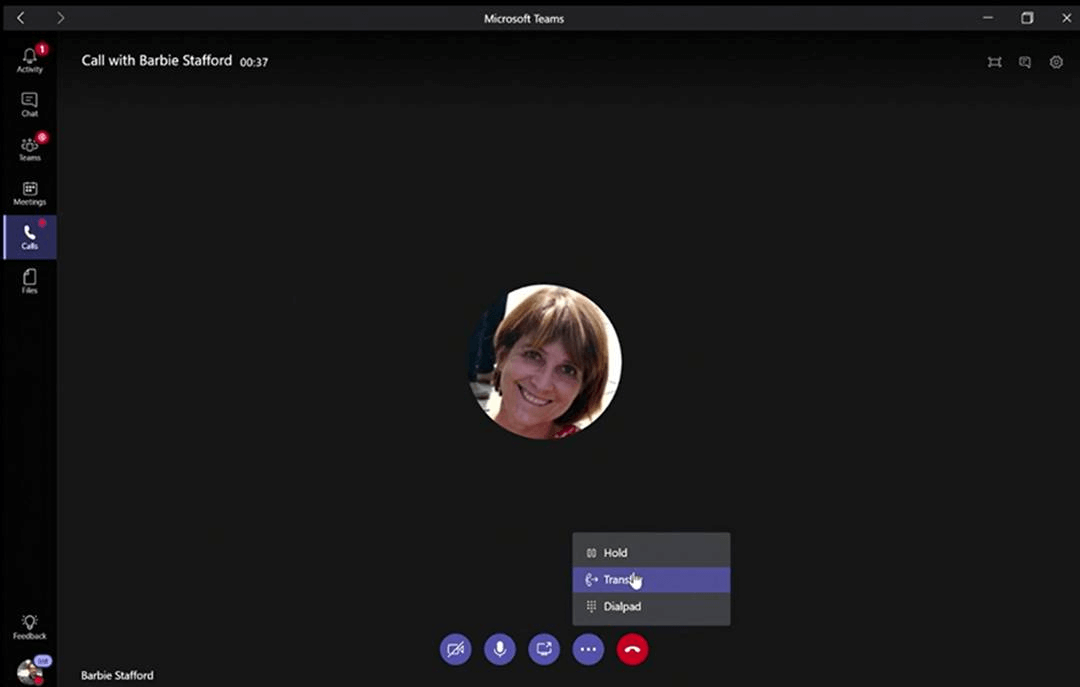1080x687 pixels.
Task: Click the 00:37 call timer
Action: pos(254,62)
